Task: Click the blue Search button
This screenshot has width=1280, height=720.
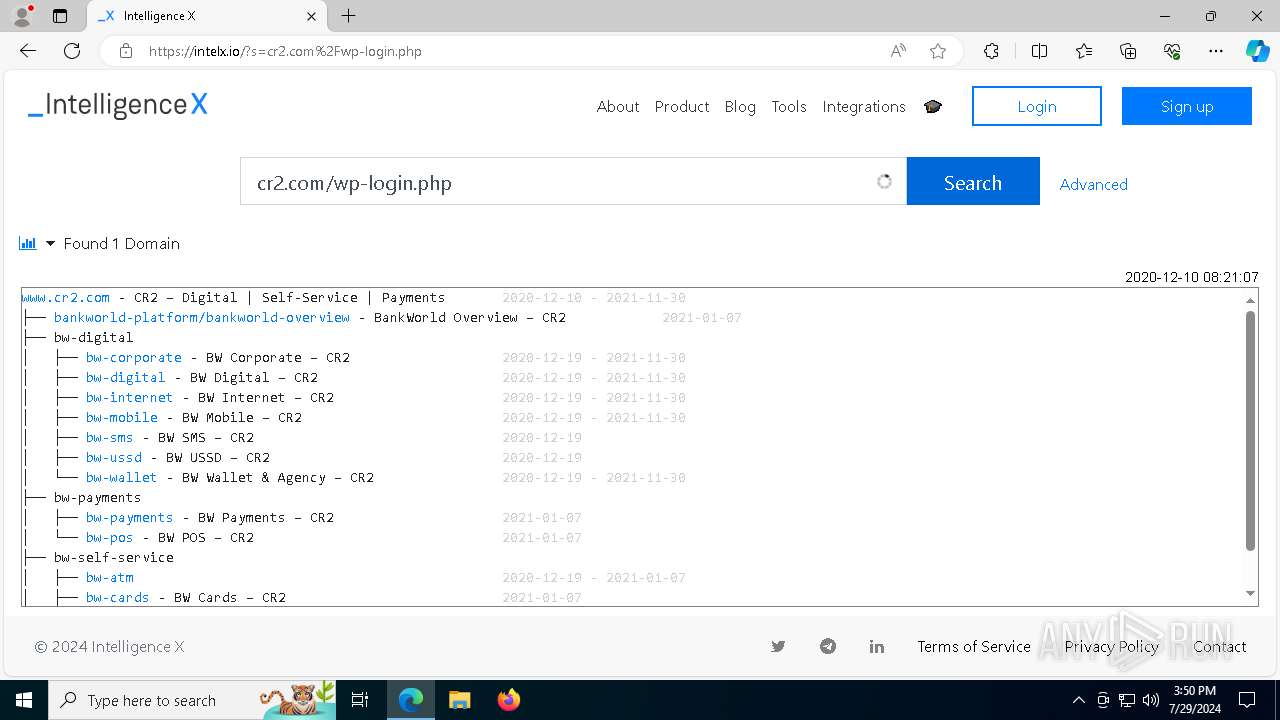Action: pos(973,182)
